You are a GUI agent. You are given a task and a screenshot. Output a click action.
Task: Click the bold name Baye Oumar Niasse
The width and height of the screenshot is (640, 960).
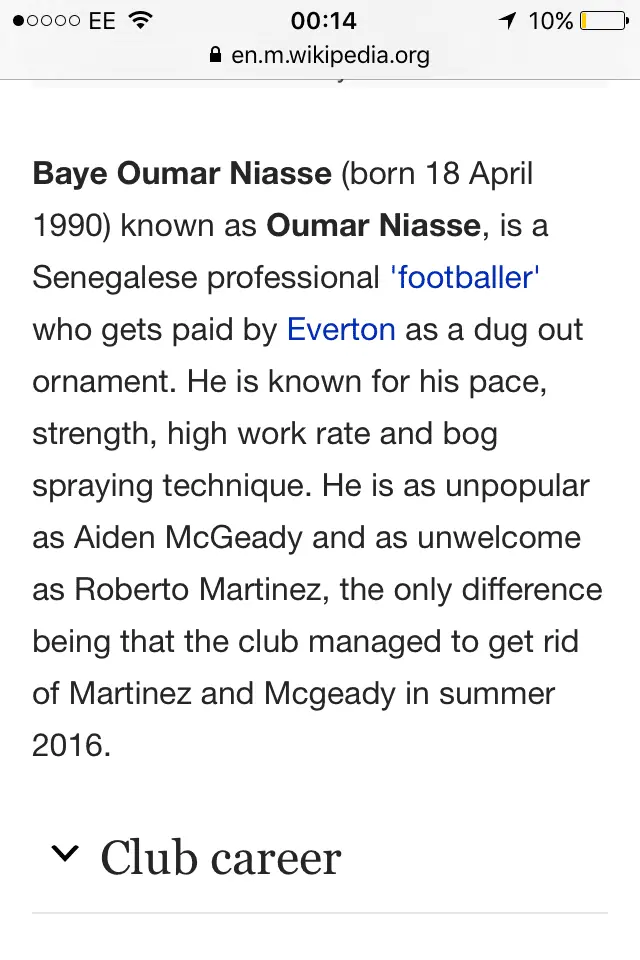(182, 173)
